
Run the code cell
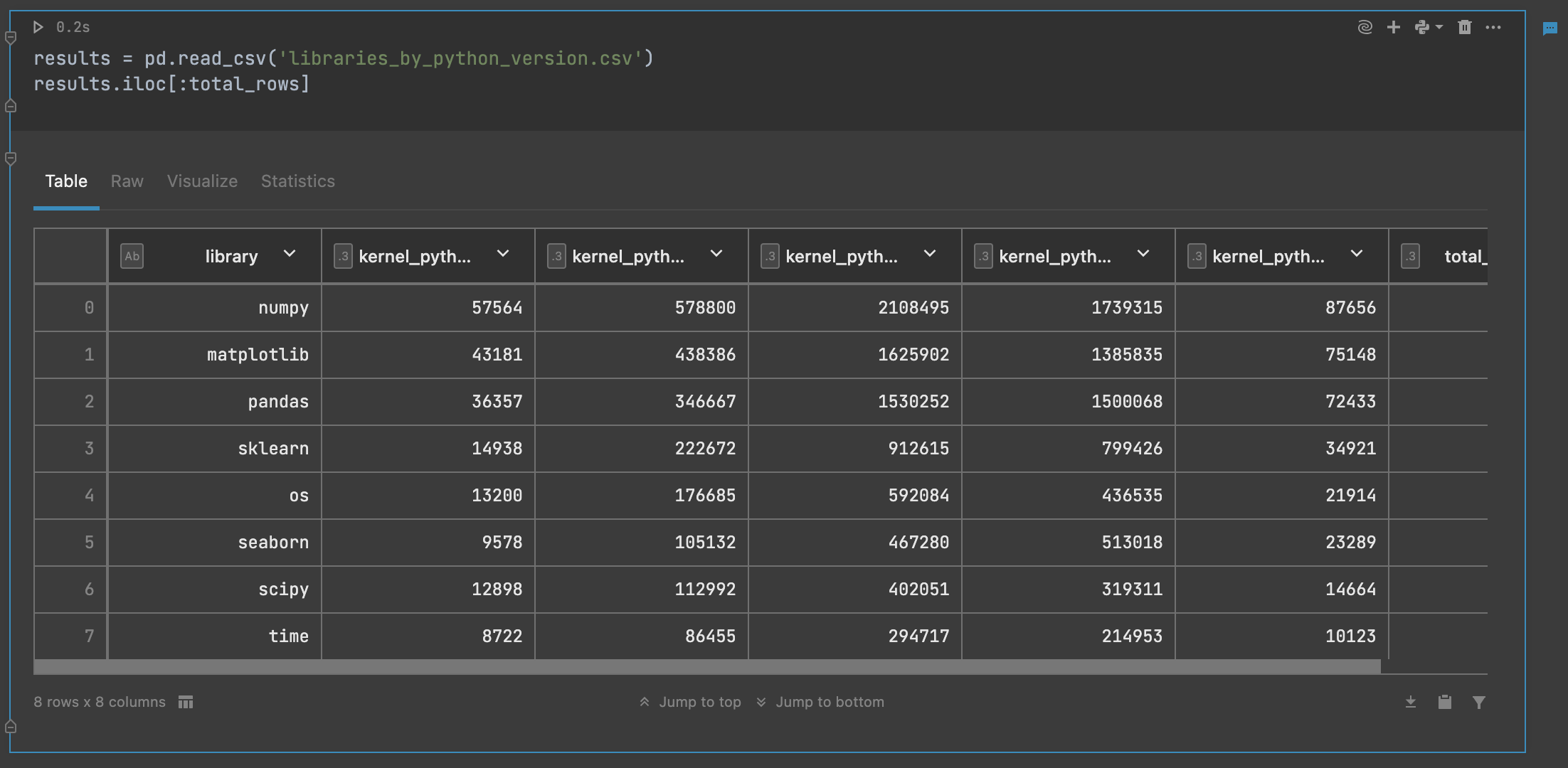click(x=38, y=26)
